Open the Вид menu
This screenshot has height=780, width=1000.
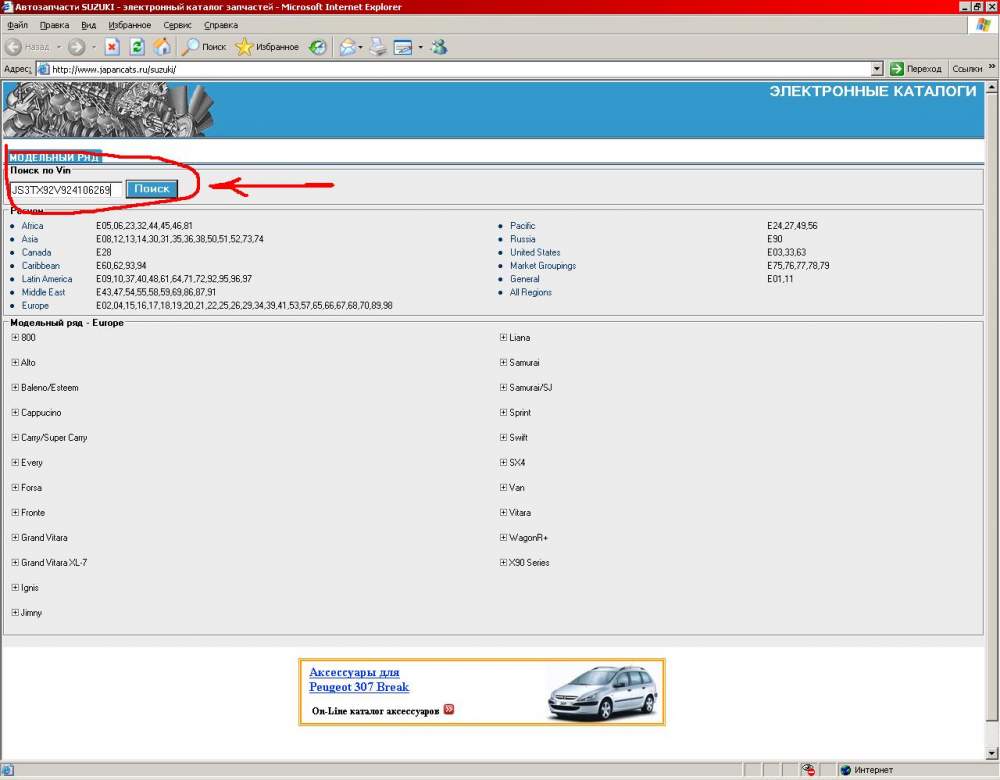89,26
